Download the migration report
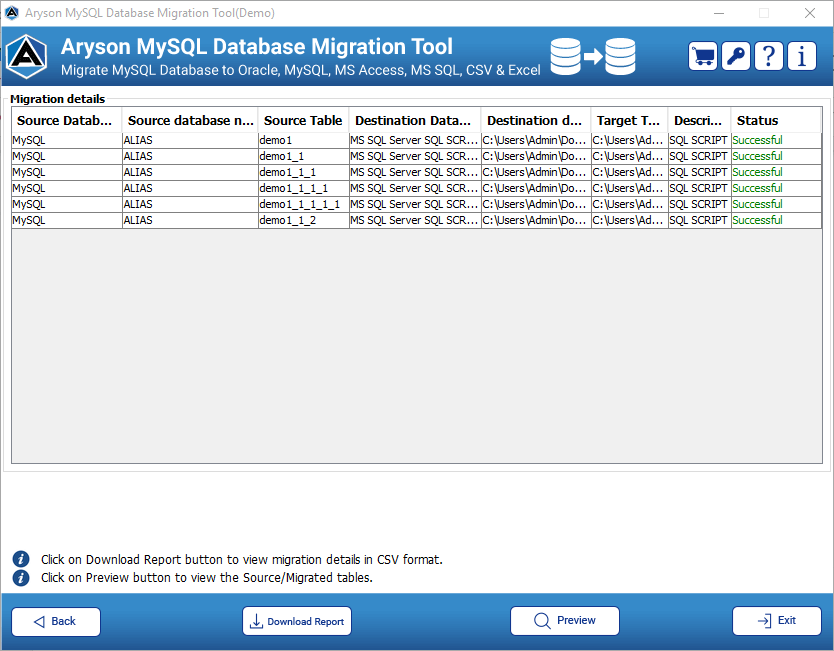This screenshot has height=651, width=834. tap(297, 621)
